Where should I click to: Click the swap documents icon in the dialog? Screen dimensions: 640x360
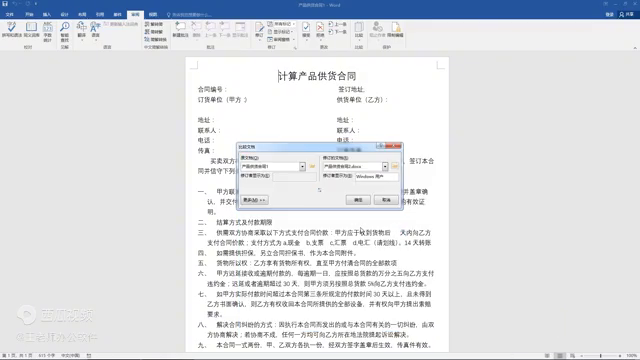[x=319, y=190]
